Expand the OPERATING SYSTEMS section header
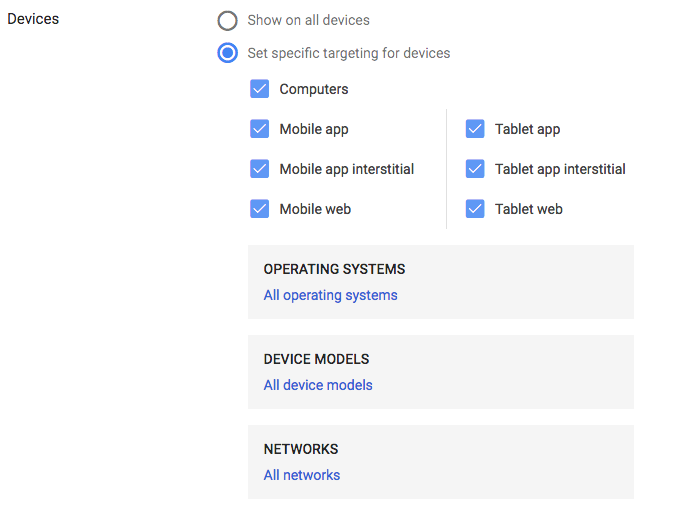 pyautogui.click(x=334, y=269)
